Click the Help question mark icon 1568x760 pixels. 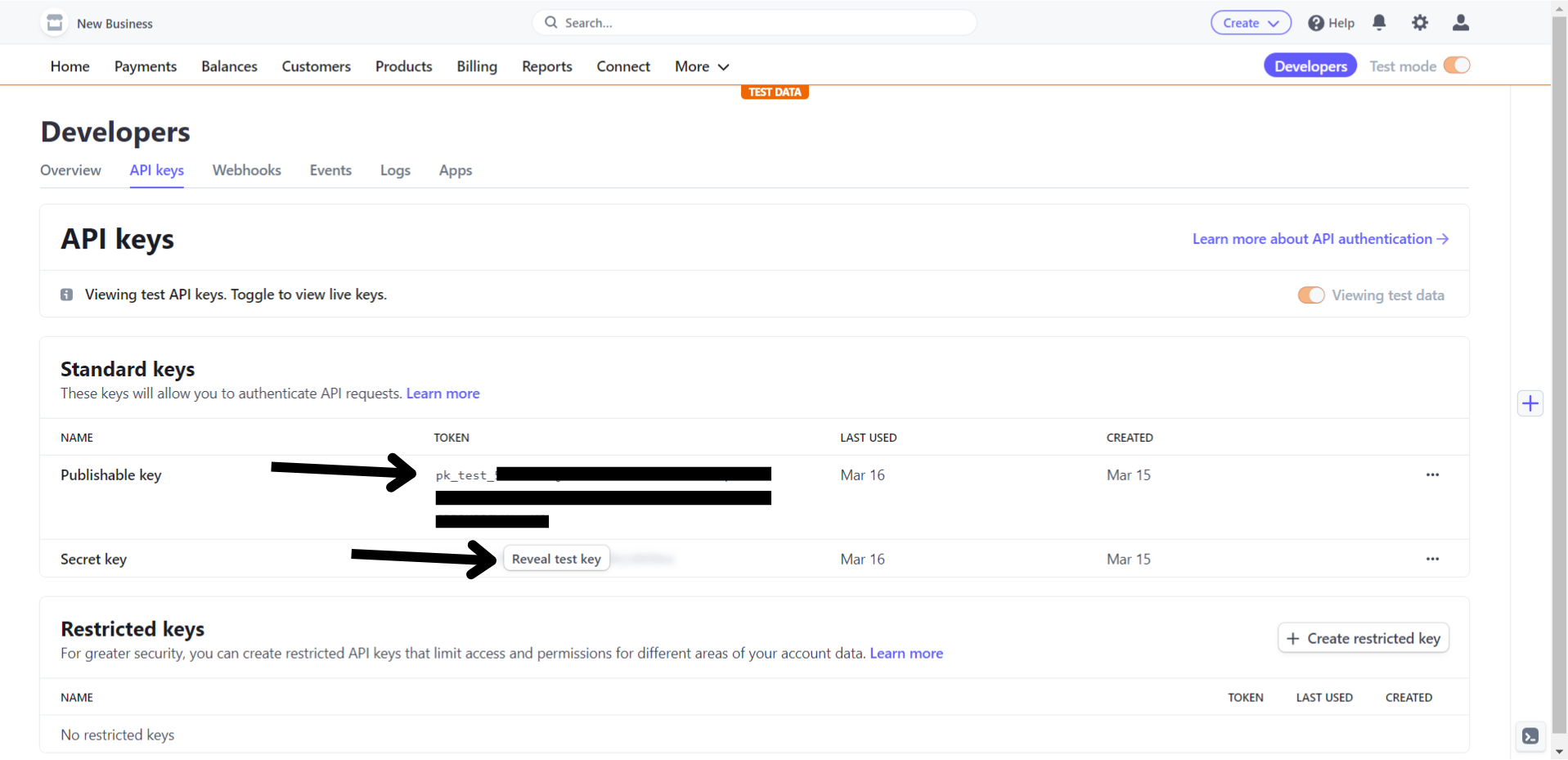1316,23
